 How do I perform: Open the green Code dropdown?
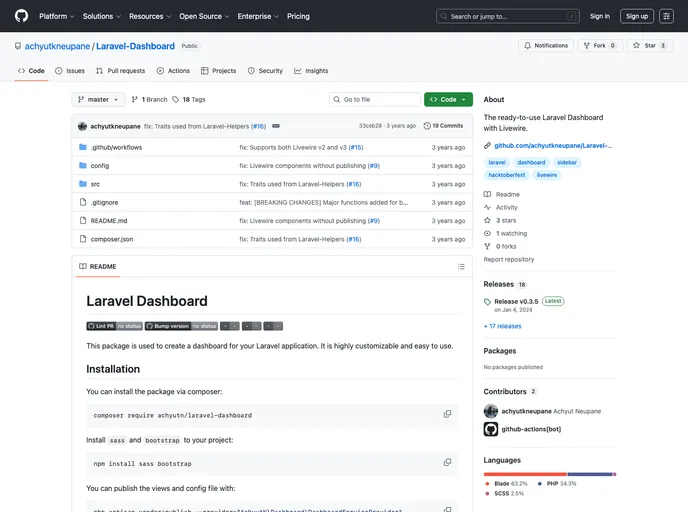pos(448,100)
